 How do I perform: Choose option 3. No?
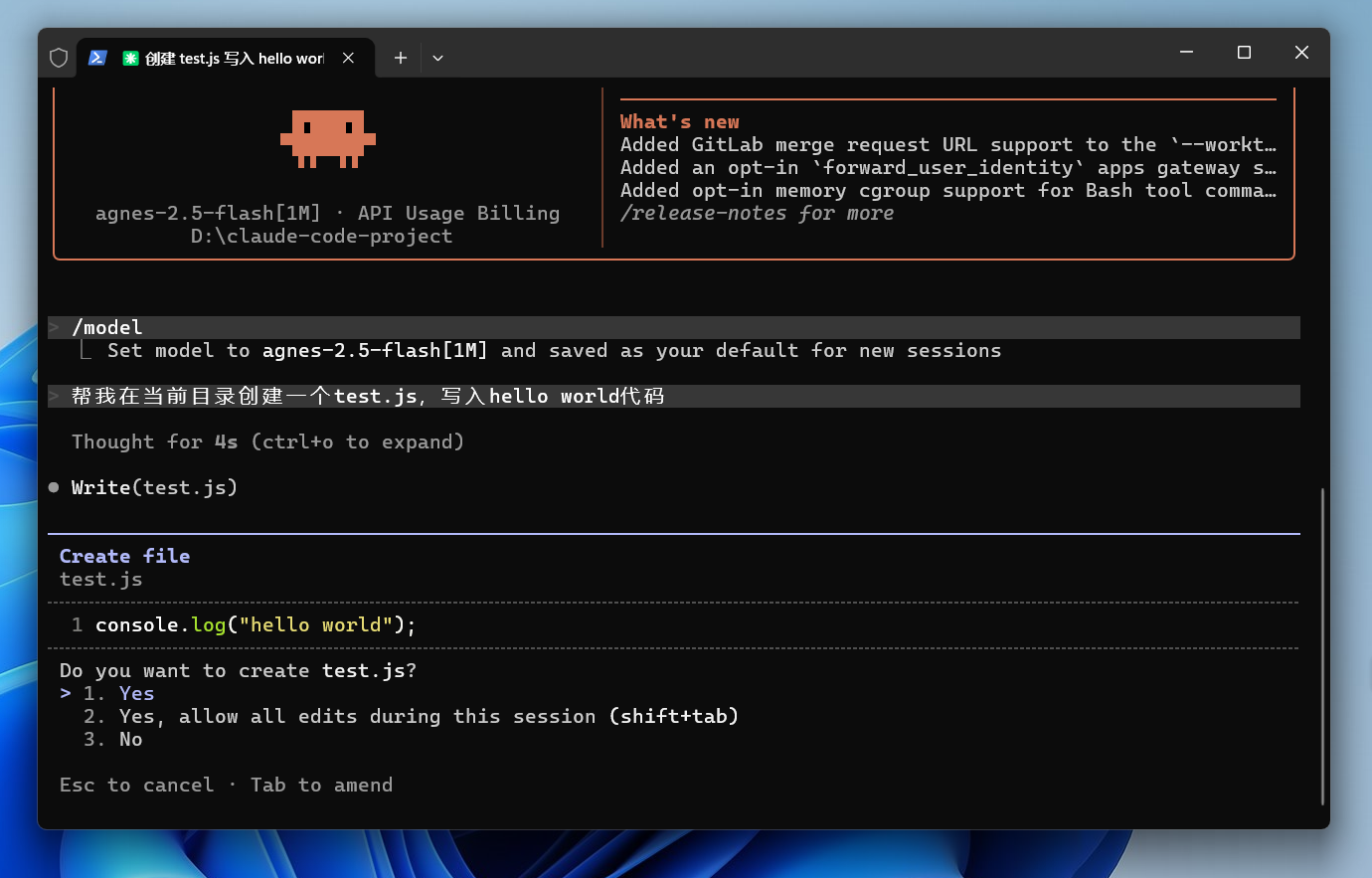[112, 739]
